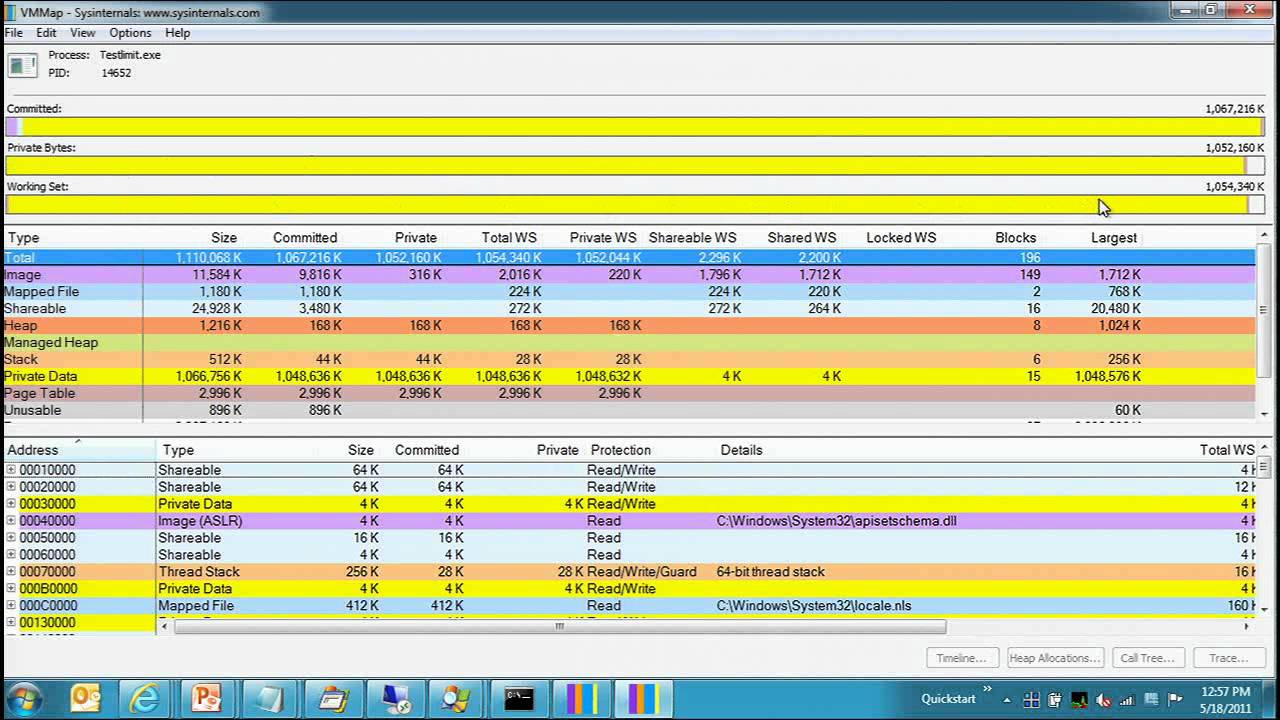Expand address 00010000 row
This screenshot has height=720, width=1280.
tap(11, 470)
